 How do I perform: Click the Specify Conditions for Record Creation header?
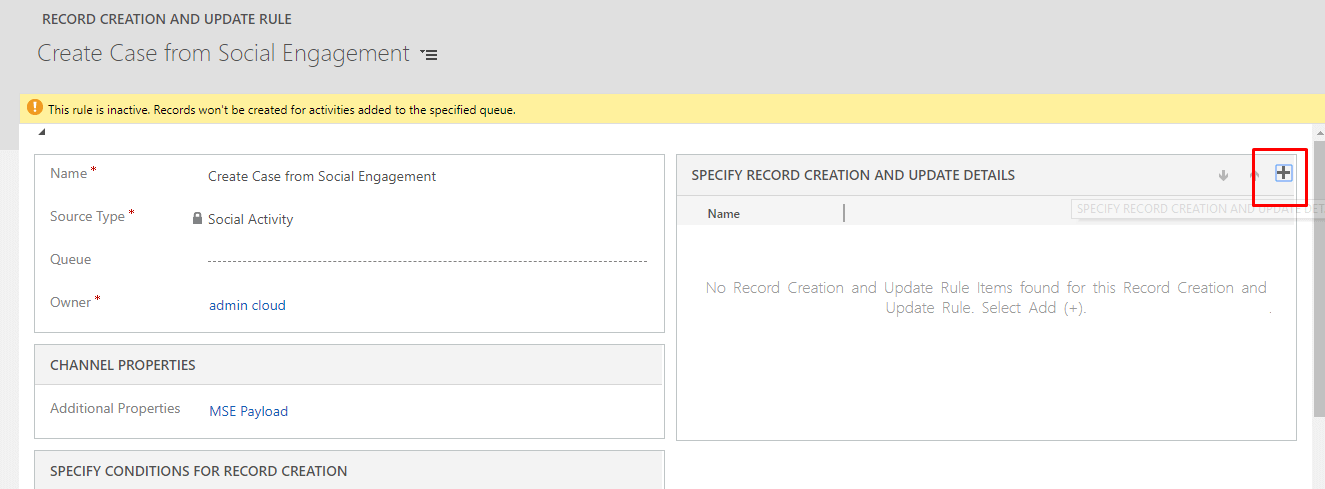coord(198,470)
